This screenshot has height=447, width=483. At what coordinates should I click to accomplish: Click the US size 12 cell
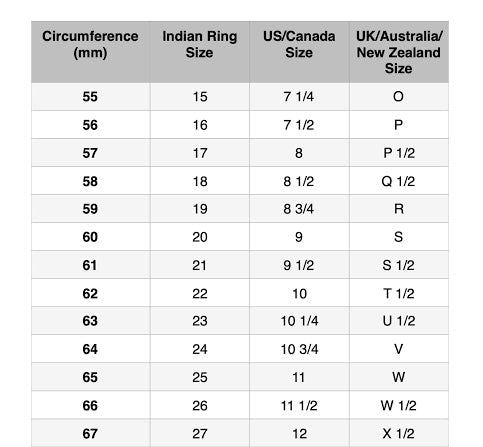[x=299, y=433]
